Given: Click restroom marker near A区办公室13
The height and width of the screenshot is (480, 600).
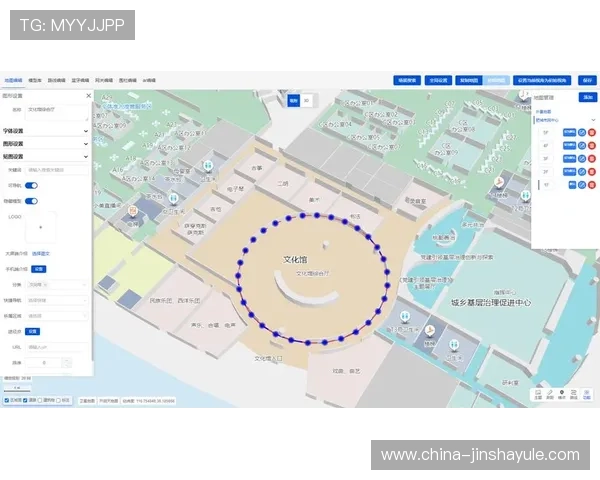Looking at the screenshot, I should coord(208,166).
